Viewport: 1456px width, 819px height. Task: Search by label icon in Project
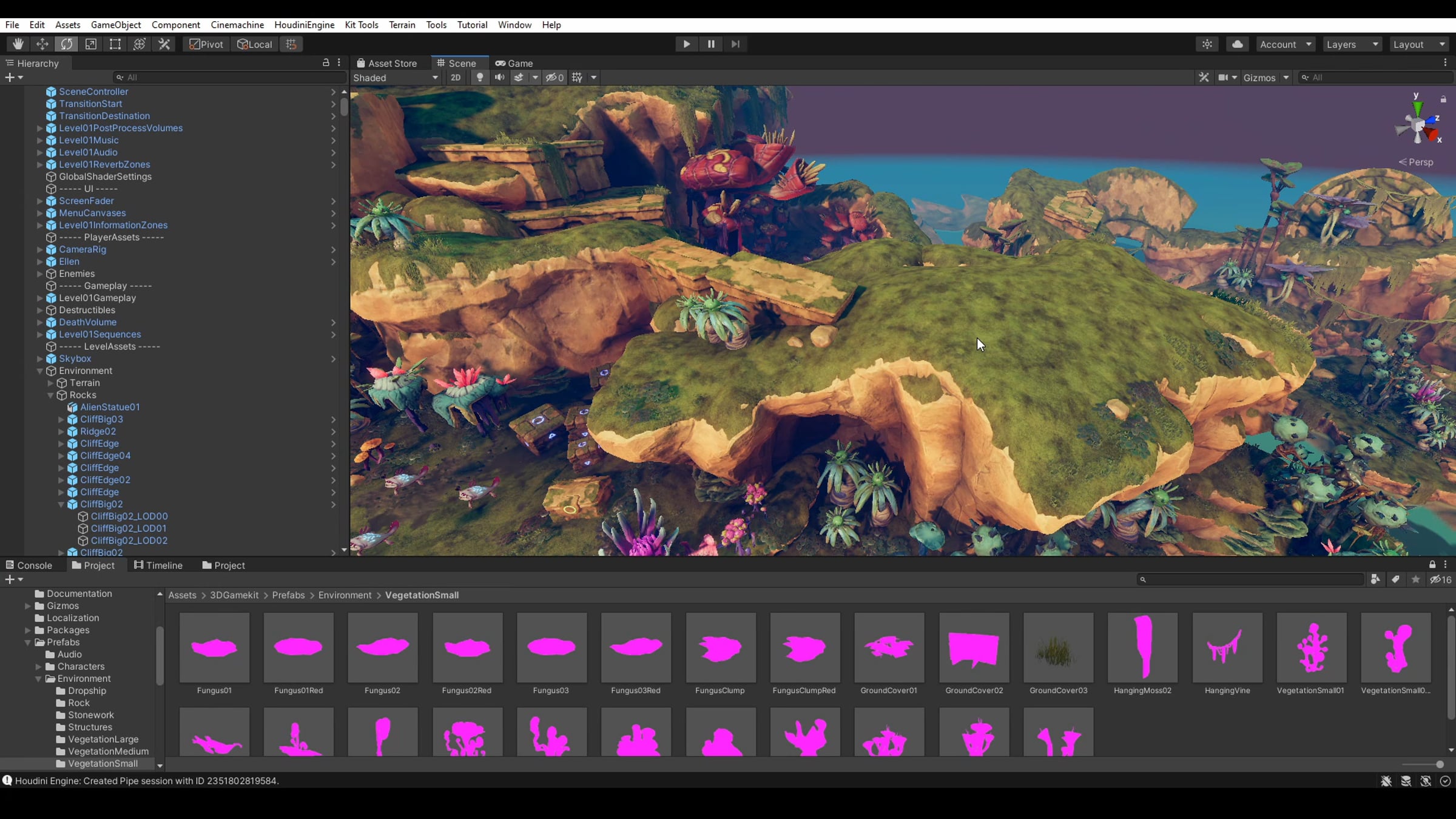point(1395,580)
